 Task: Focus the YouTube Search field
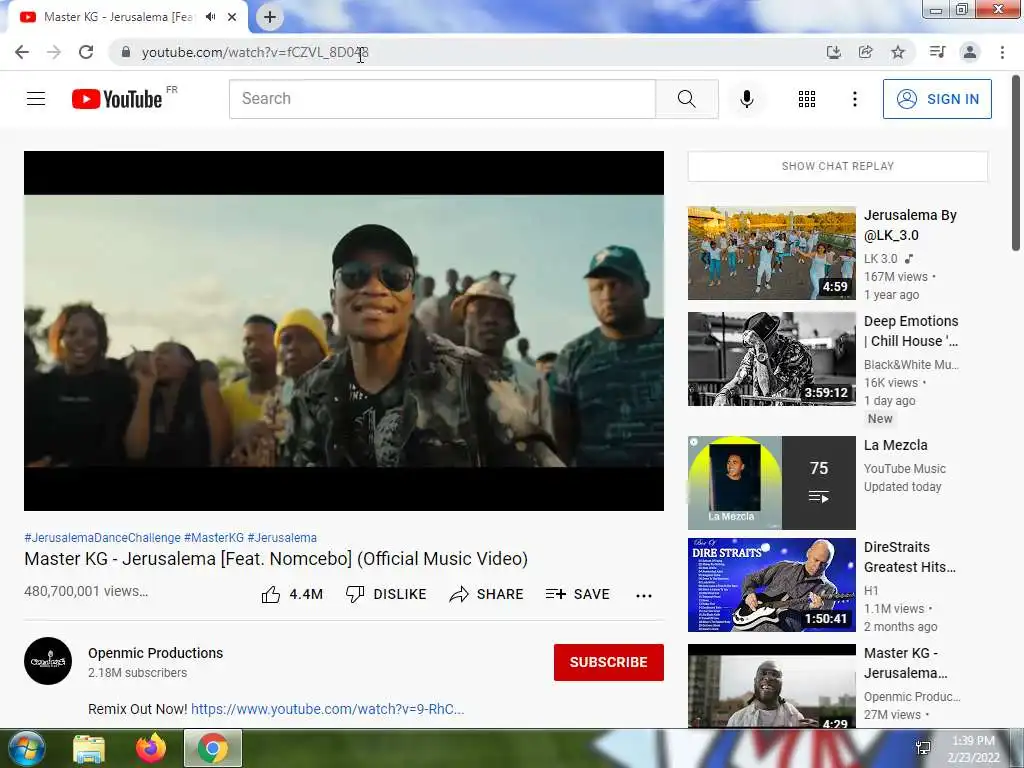click(x=442, y=99)
